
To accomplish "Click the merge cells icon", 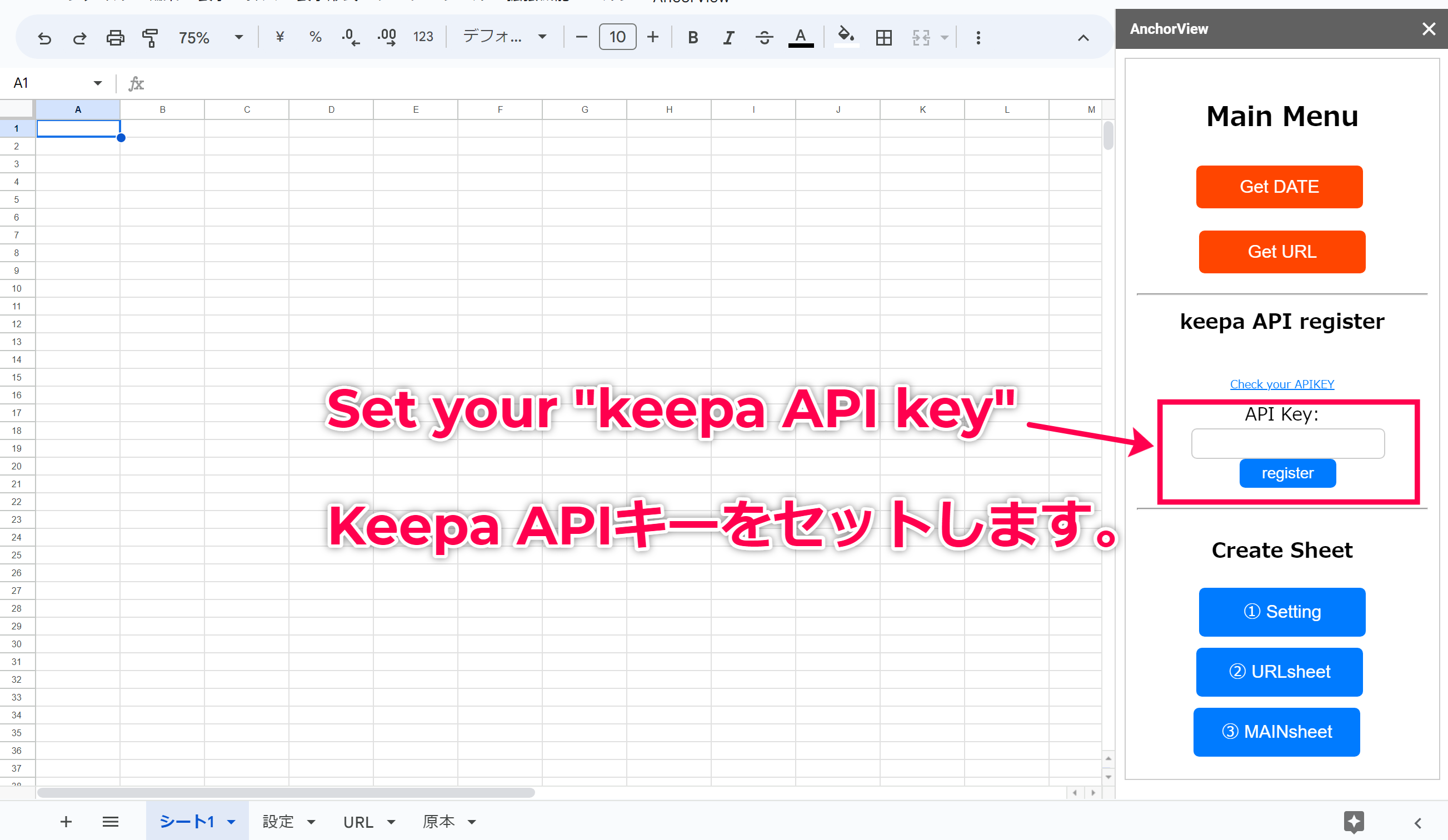I will 921,38.
